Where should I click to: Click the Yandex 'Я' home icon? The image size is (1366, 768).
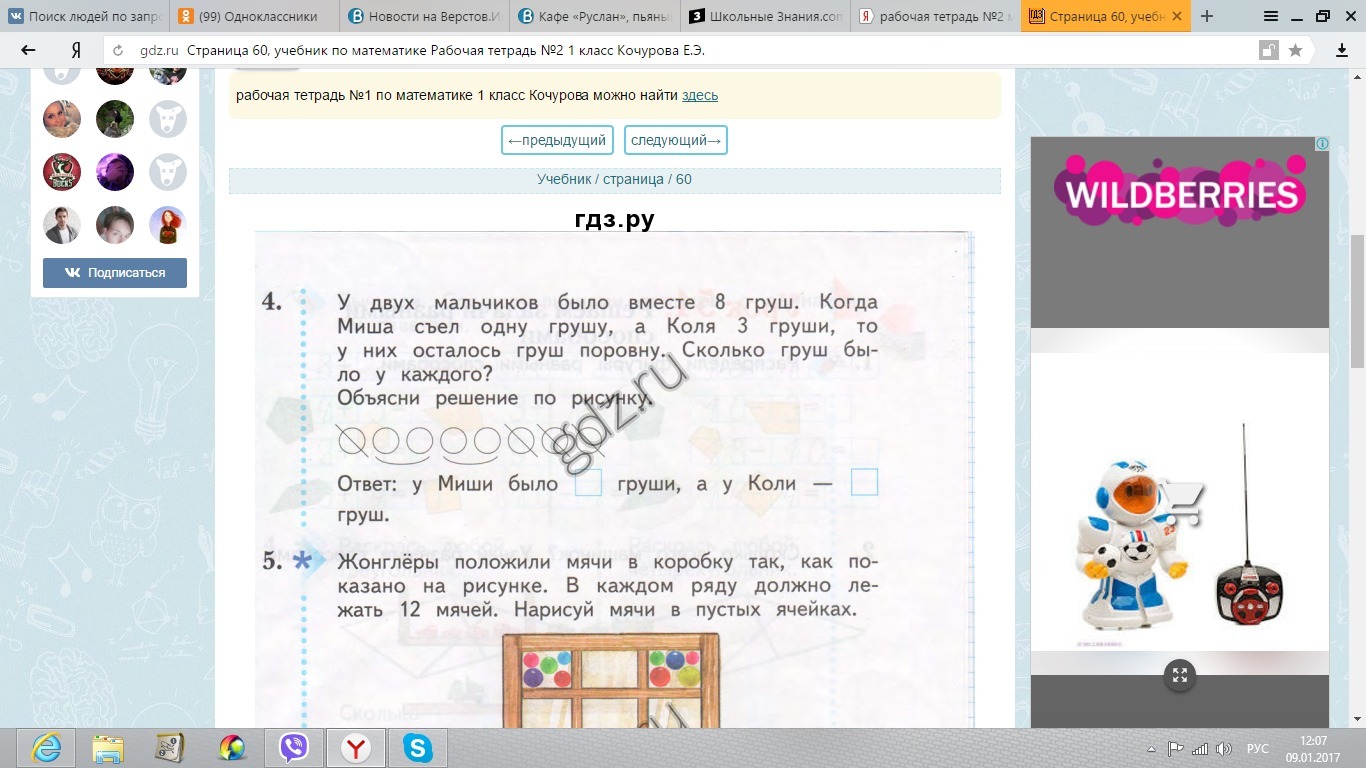(x=76, y=51)
